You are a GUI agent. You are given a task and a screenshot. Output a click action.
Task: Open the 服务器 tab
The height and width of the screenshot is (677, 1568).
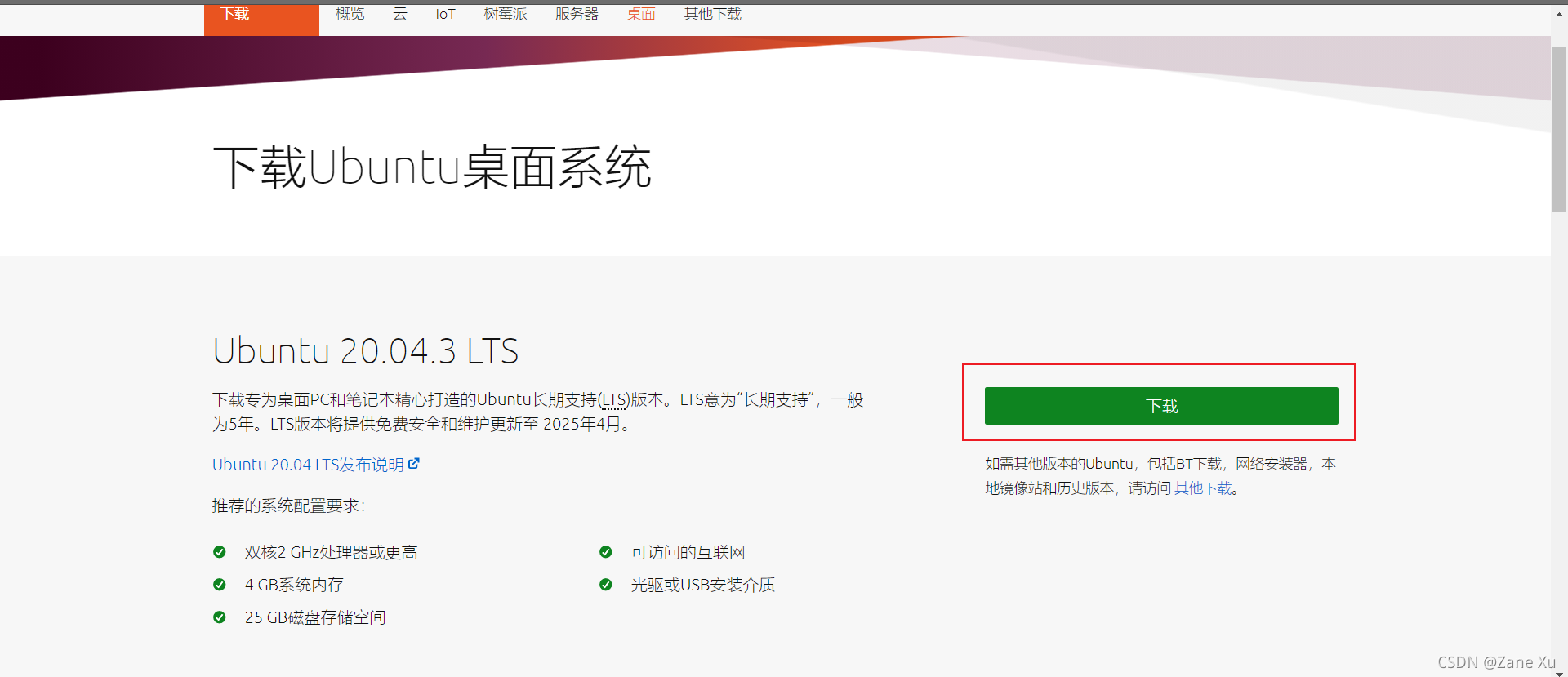tap(577, 14)
